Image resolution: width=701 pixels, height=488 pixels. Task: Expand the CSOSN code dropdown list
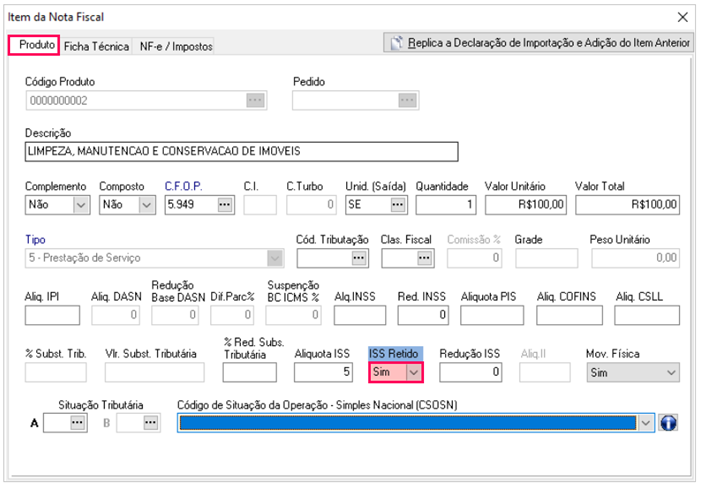(x=644, y=423)
